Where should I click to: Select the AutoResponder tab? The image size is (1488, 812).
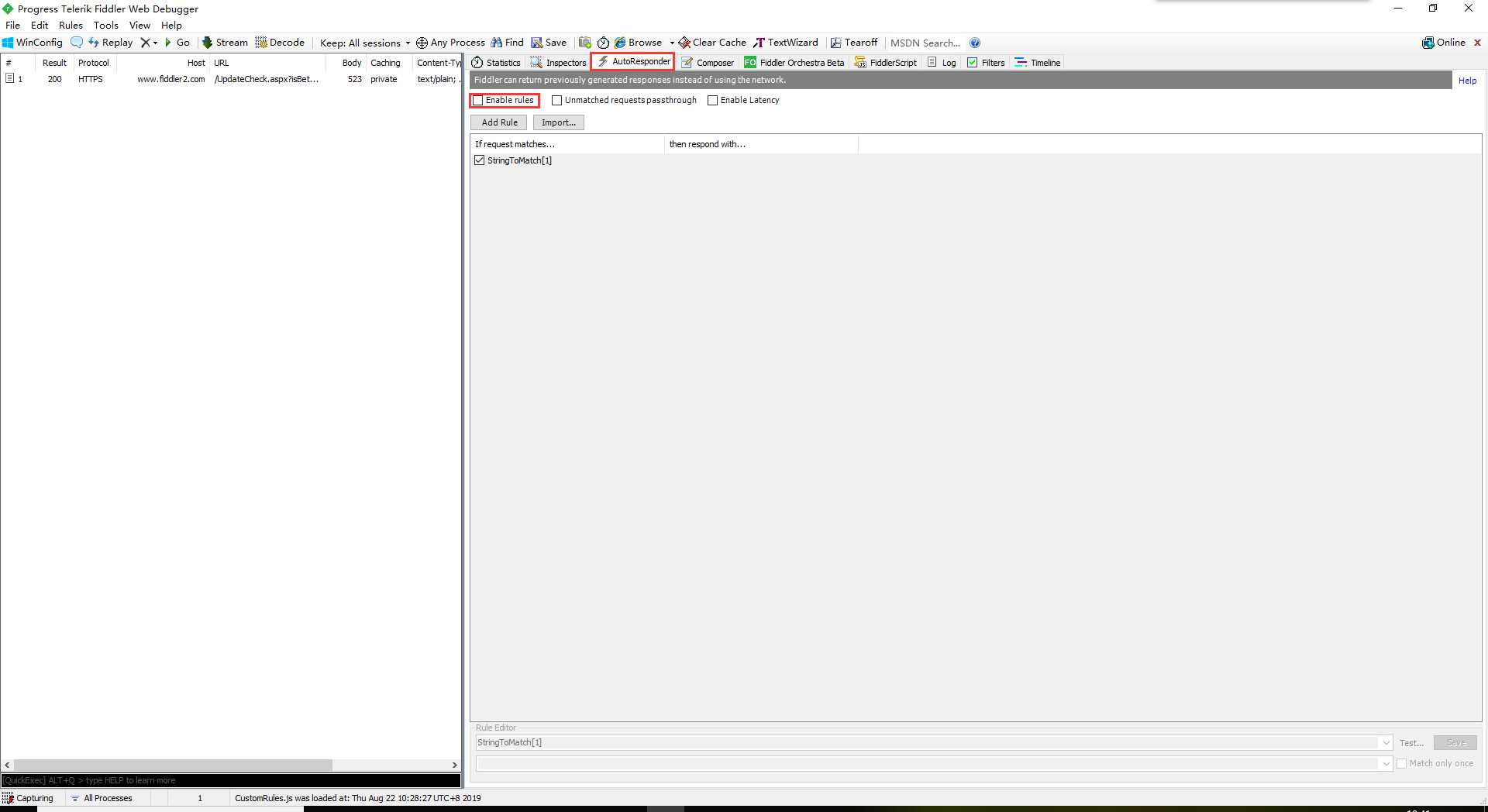pos(633,61)
